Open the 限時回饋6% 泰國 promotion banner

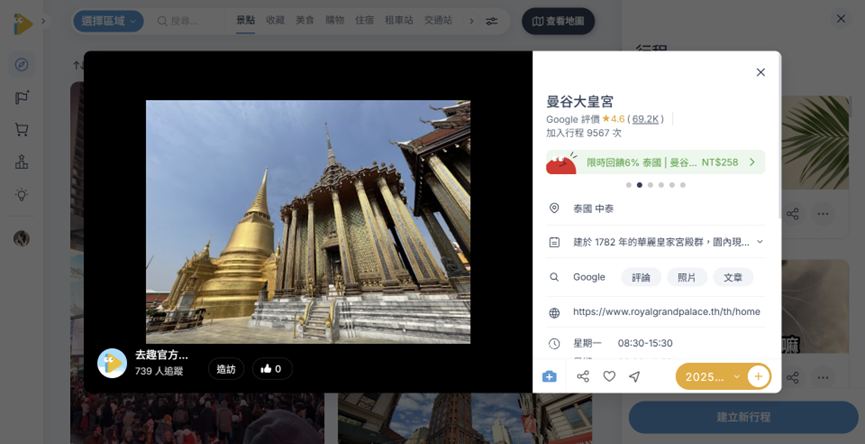(x=655, y=162)
